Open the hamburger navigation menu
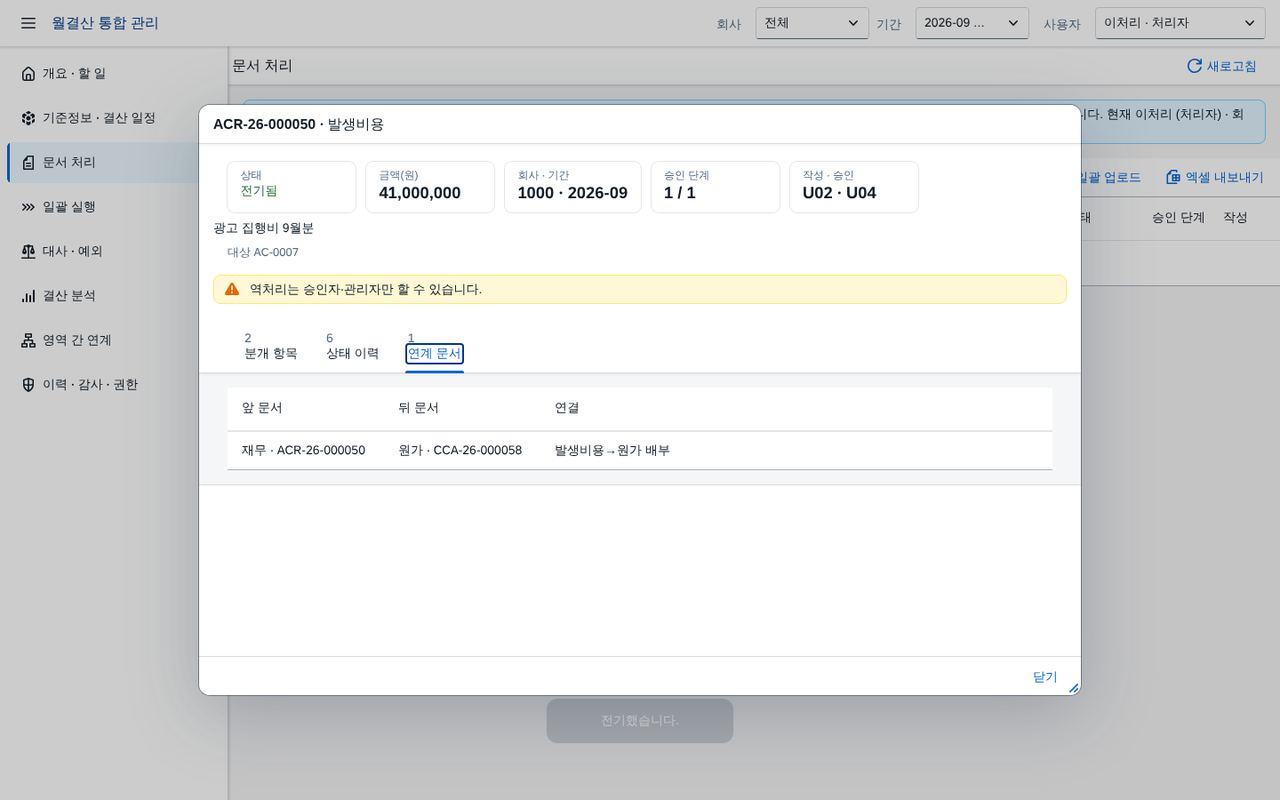Screen dimensions: 1280x800 [28, 23]
